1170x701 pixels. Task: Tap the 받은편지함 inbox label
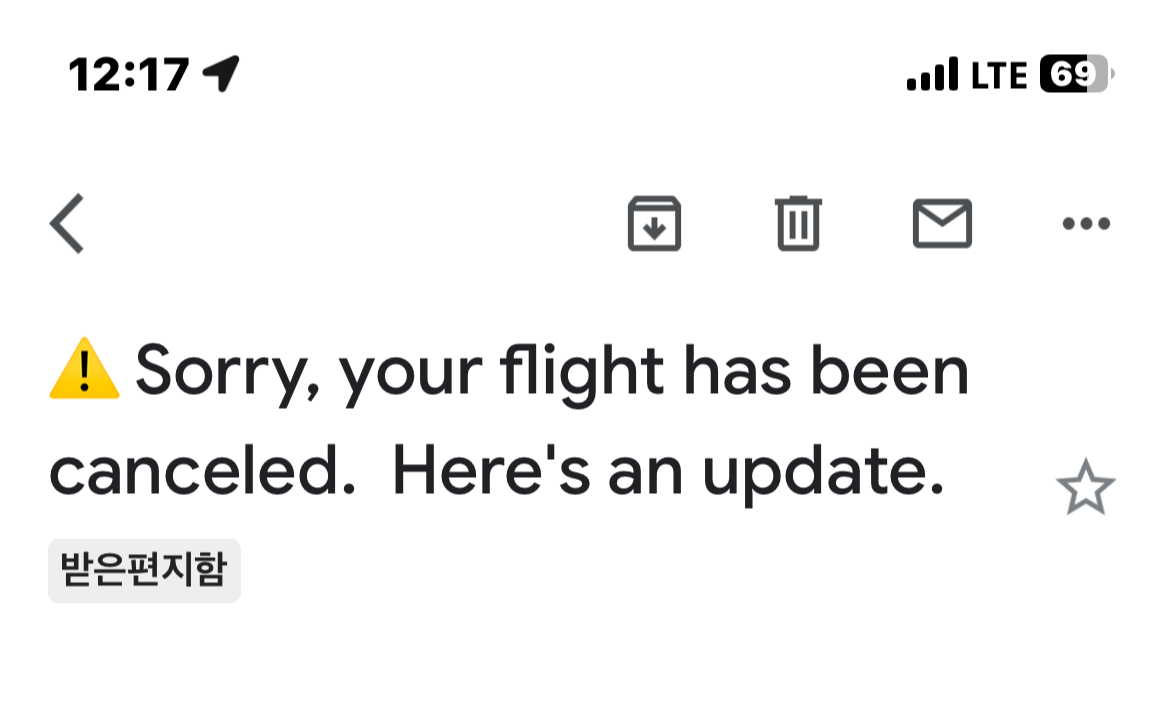click(x=144, y=572)
